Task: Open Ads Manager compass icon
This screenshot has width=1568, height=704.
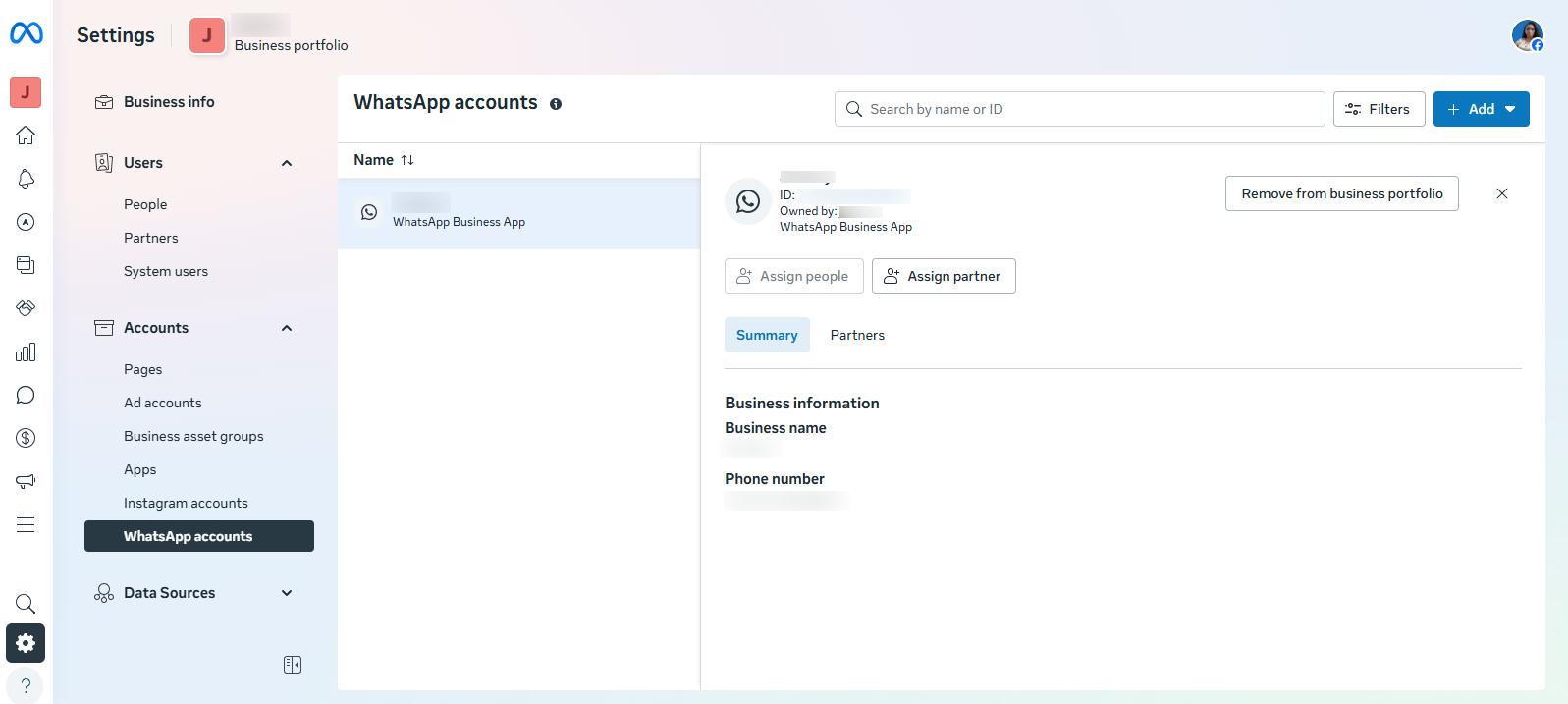Action: (x=26, y=222)
